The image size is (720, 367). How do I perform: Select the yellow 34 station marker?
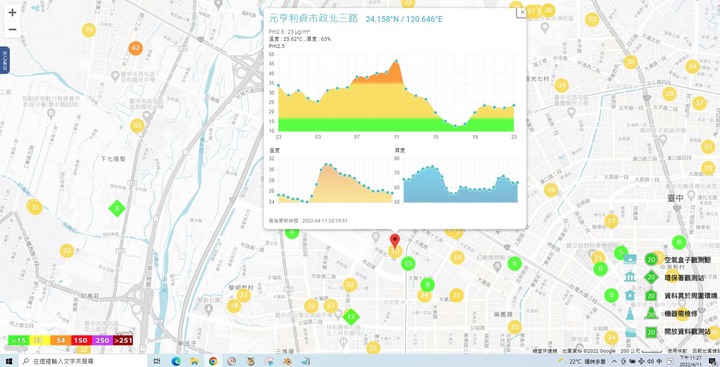[561, 85]
